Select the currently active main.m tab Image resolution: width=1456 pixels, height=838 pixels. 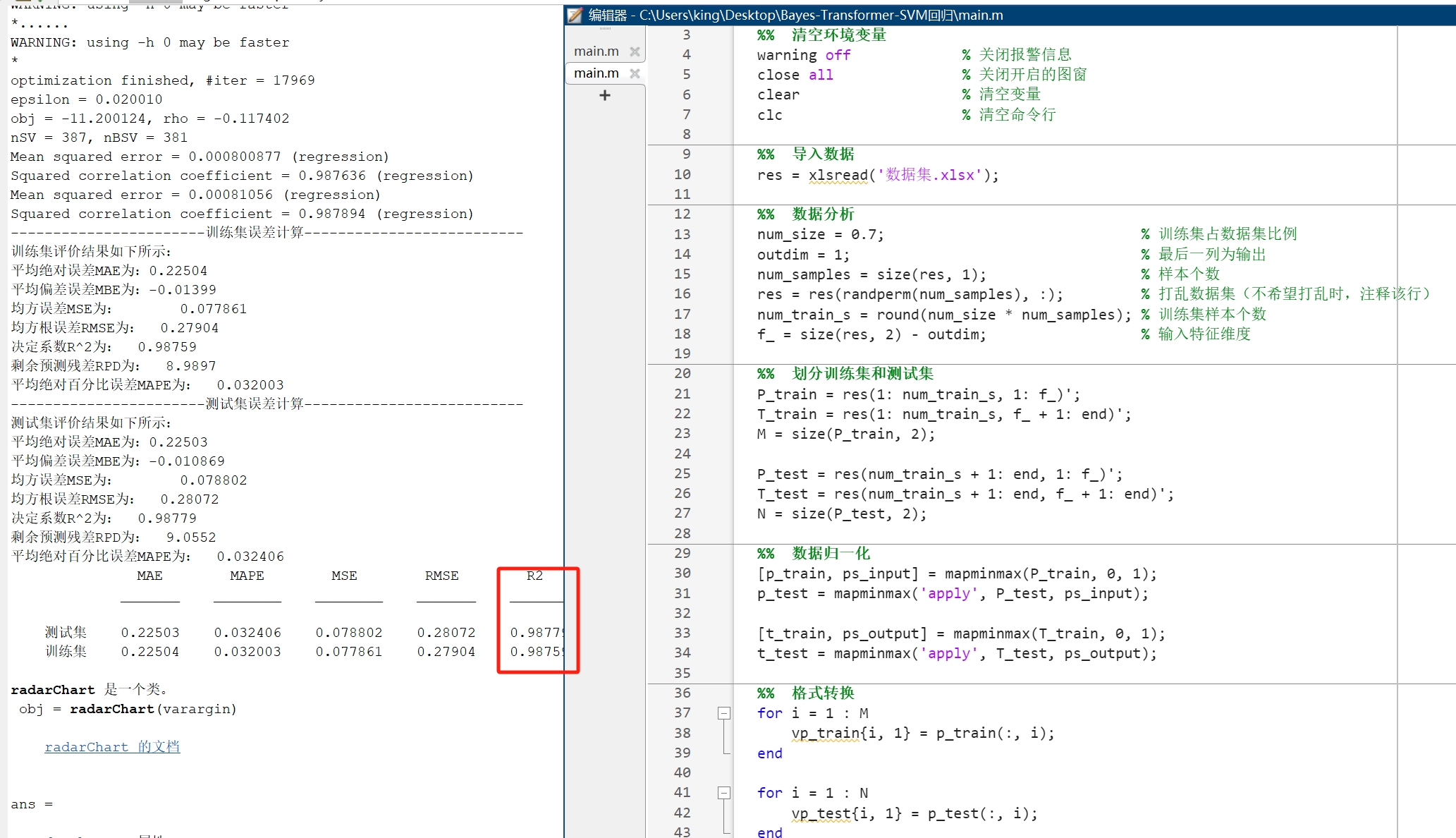coord(596,73)
